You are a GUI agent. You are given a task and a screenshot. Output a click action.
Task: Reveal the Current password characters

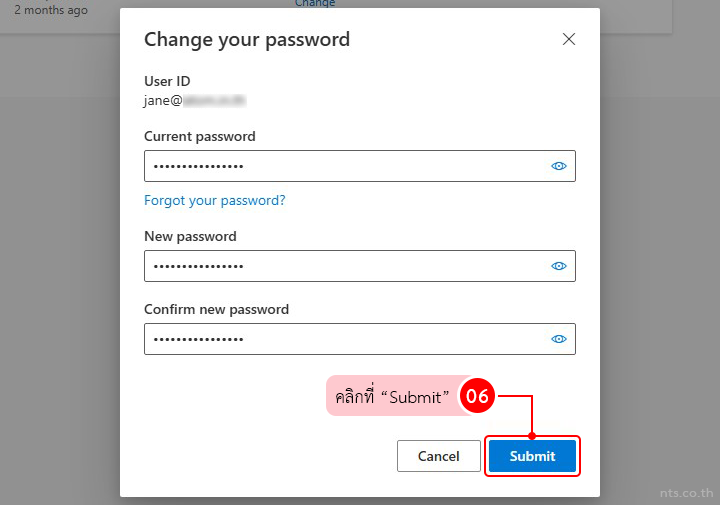click(x=559, y=166)
